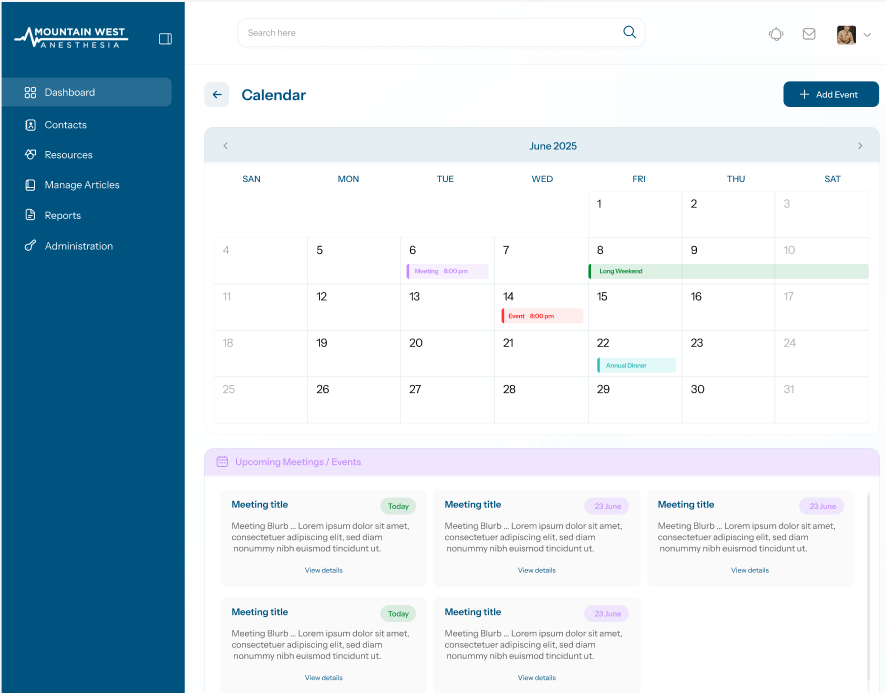Open View details on the first Today meeting
The height and width of the screenshot is (693, 886).
[323, 570]
